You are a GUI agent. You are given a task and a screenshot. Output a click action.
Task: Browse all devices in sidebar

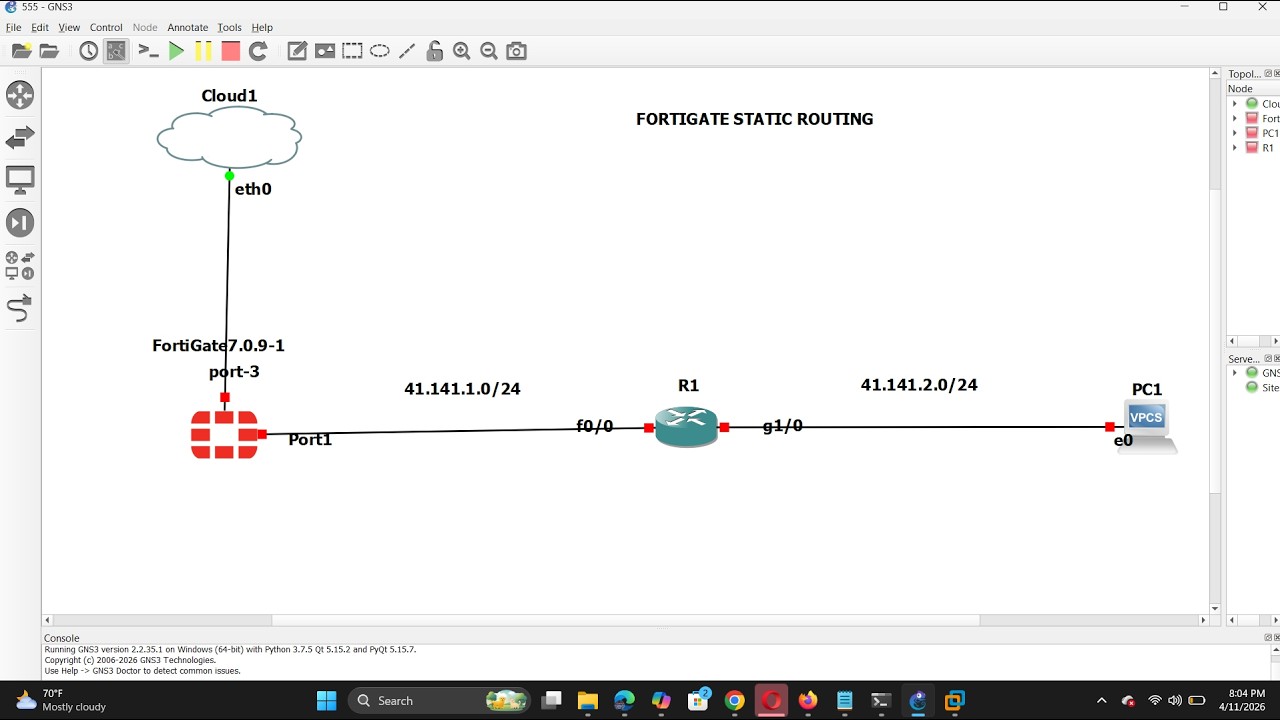click(x=20, y=265)
